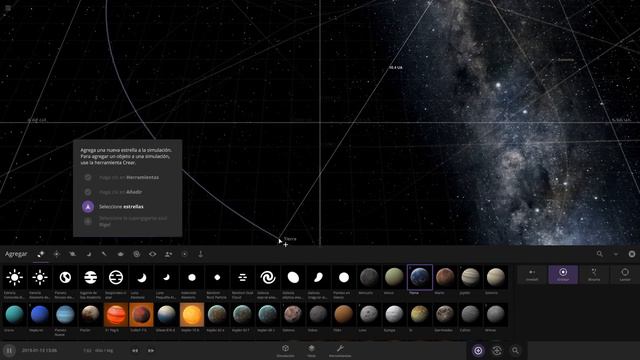Select the galaxies category tab in the Agregar bar
Viewport: 640px width, 360px height.
[72, 254]
